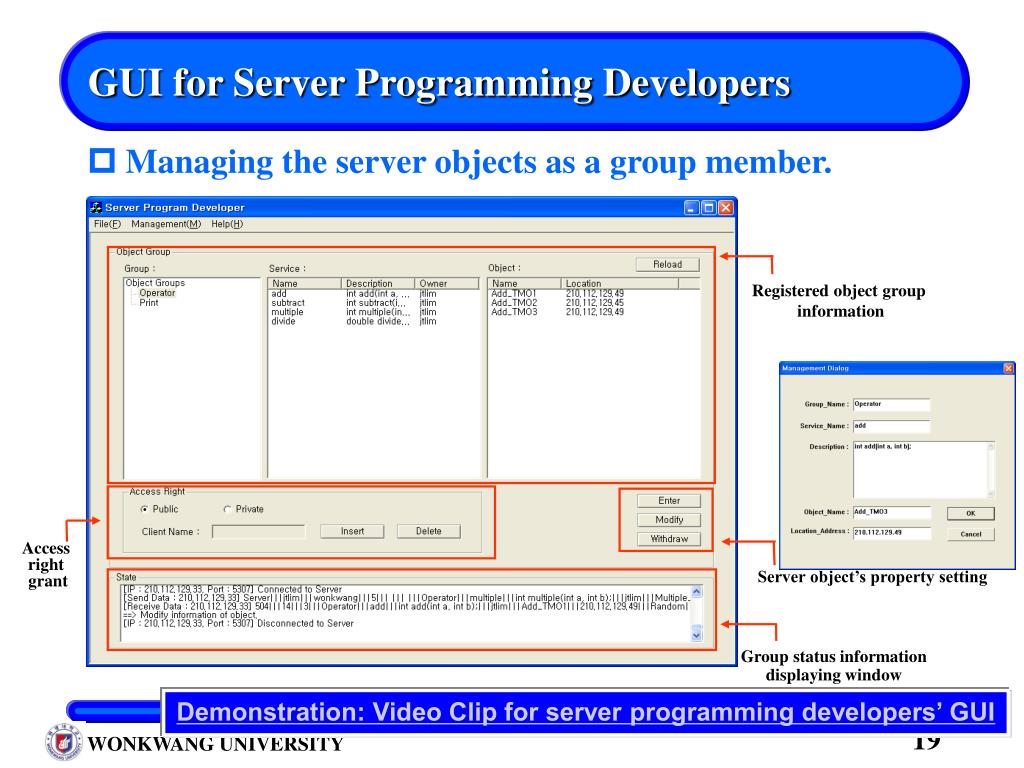Screen dimensions: 1024x768
Task: Click Description scrollbar in Management Dialog
Action: coord(991,470)
